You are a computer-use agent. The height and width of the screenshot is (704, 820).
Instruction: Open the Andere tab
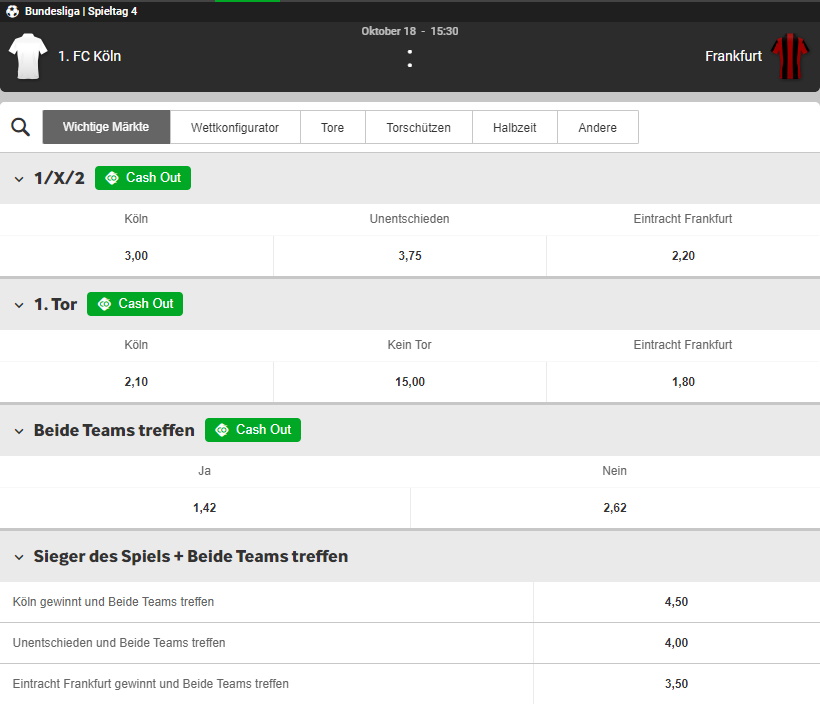tap(598, 127)
